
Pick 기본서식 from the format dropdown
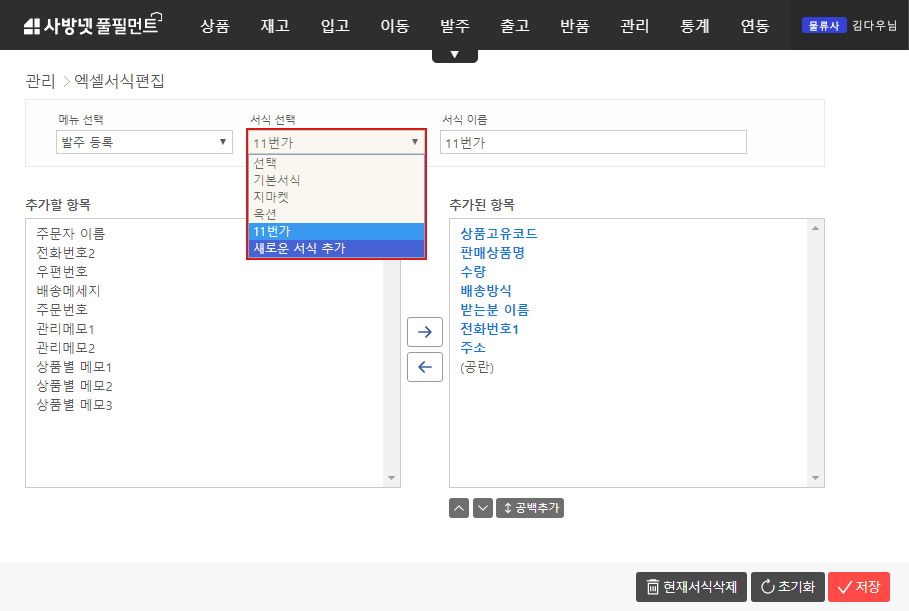[277, 180]
